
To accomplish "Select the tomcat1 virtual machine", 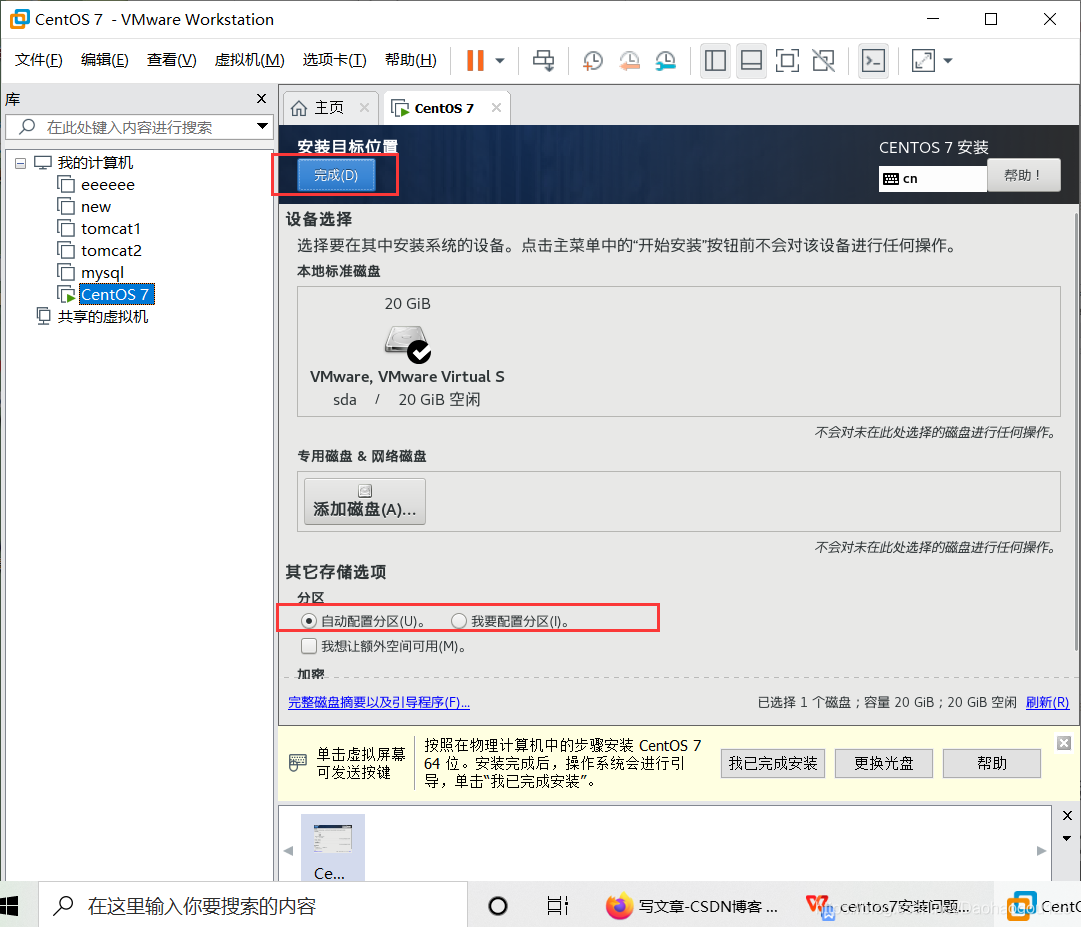I will 110,229.
